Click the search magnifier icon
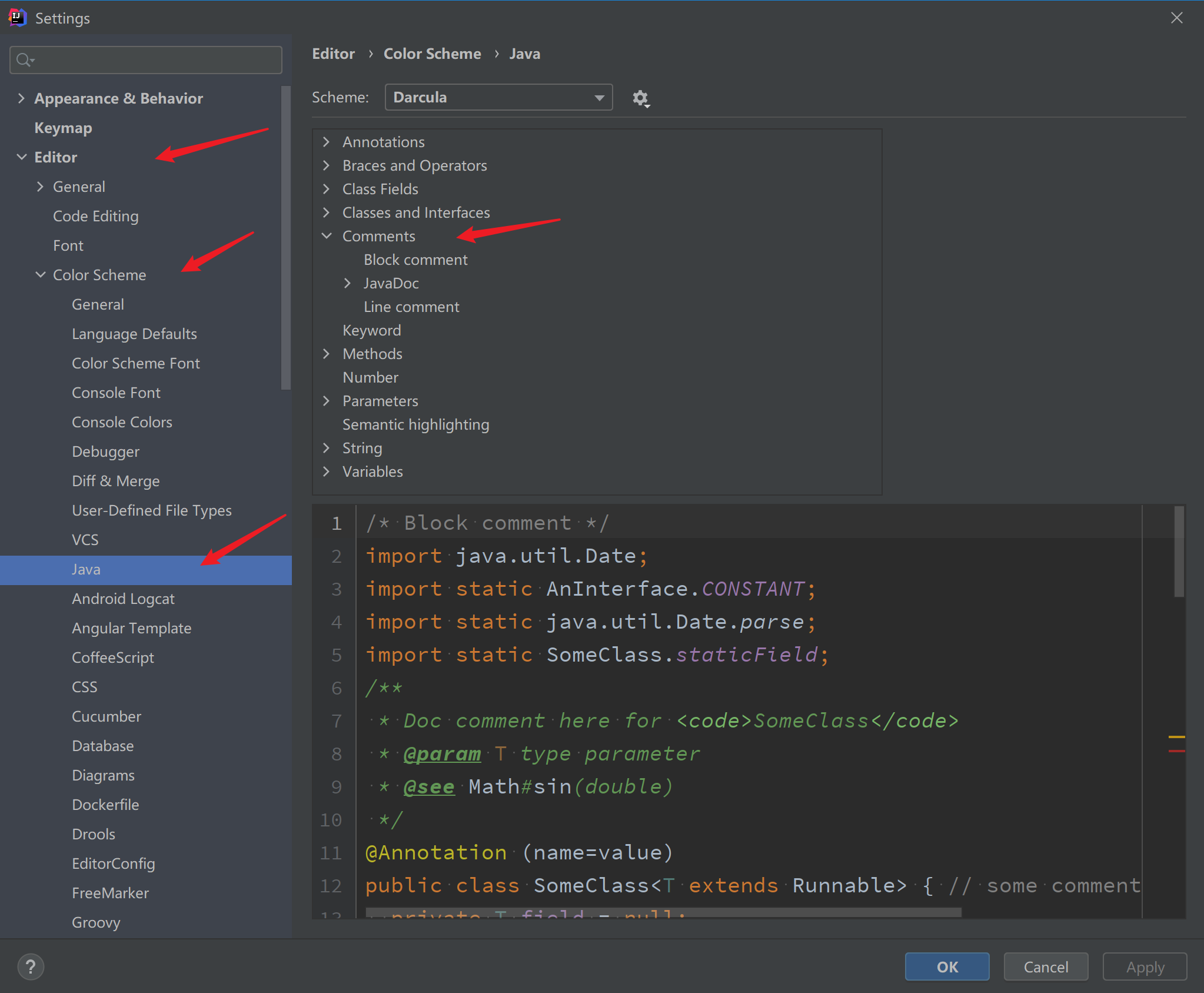1204x993 pixels. coord(24,60)
